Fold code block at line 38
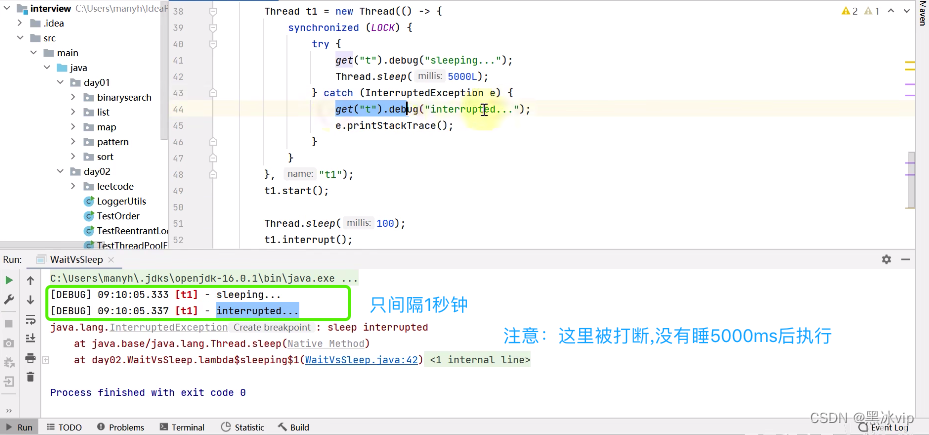The height and width of the screenshot is (435, 929). point(213,11)
